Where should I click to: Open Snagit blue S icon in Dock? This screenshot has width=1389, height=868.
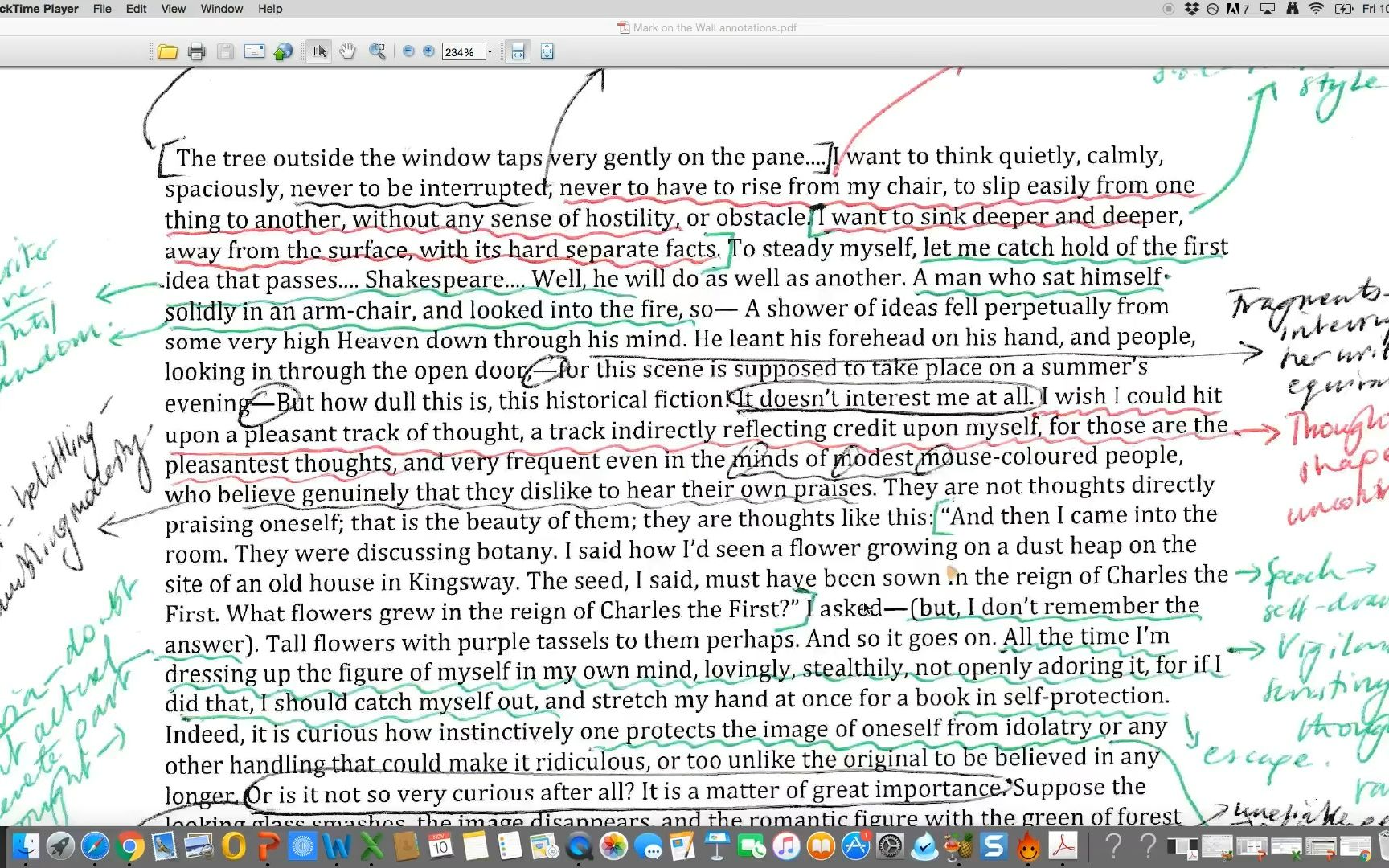[x=994, y=846]
